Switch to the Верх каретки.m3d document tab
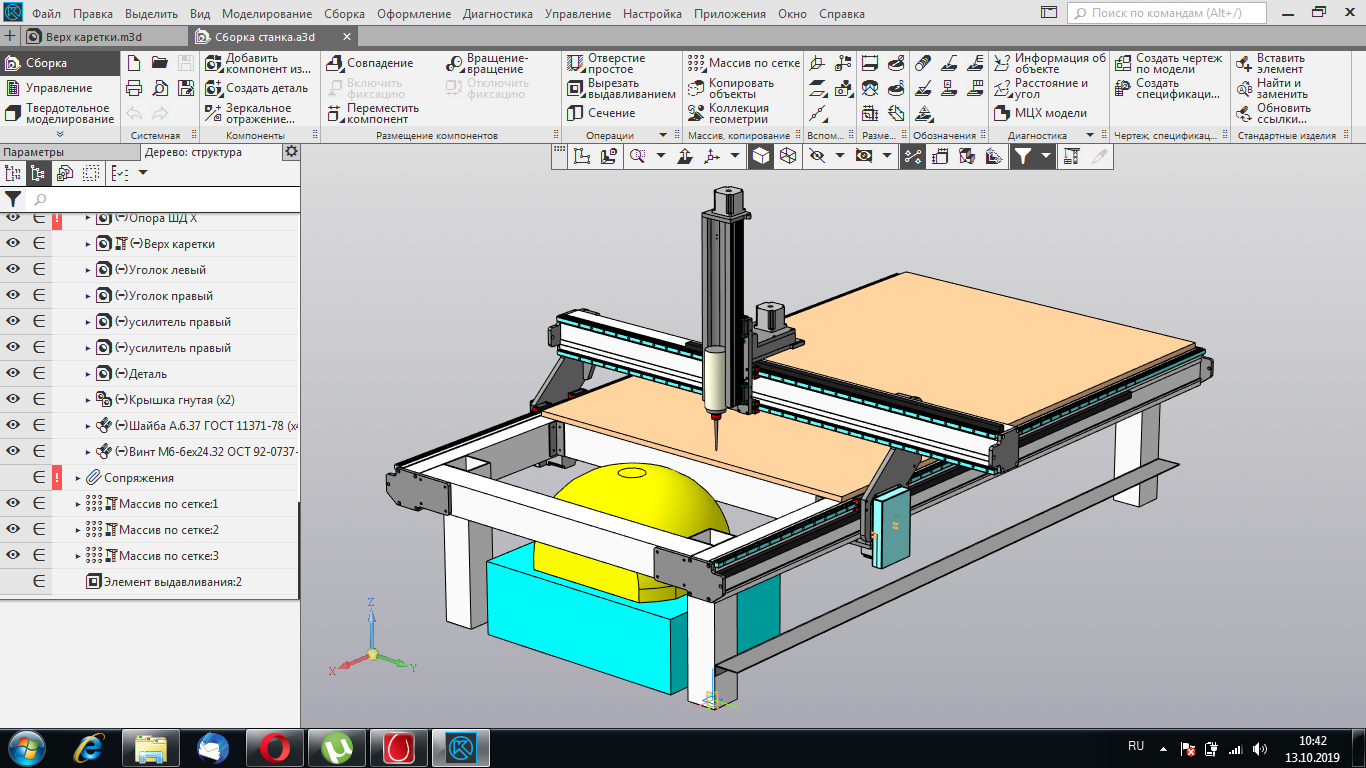Screen dimensions: 1366x768 94,36
